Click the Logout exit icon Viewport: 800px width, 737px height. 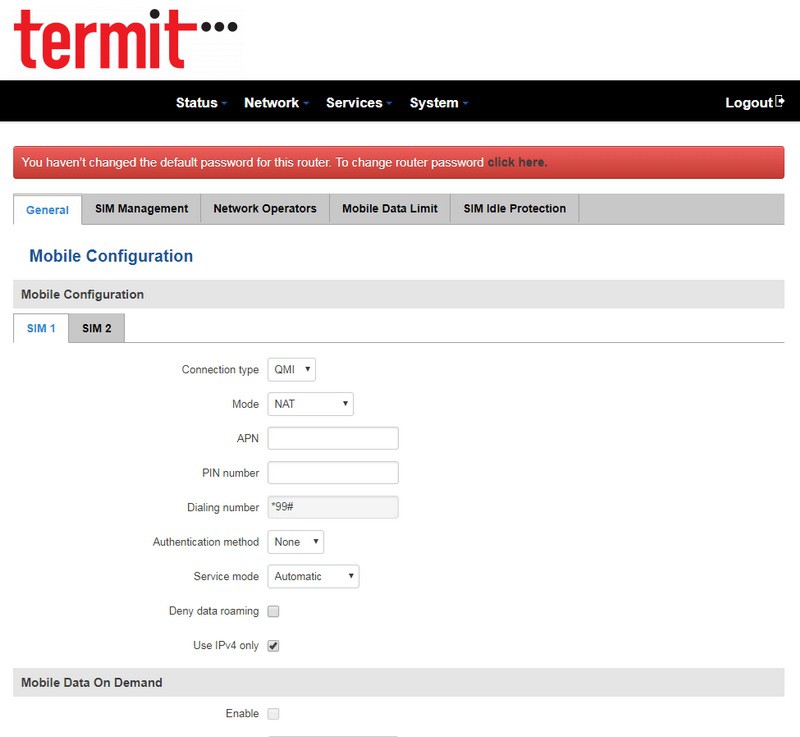780,102
